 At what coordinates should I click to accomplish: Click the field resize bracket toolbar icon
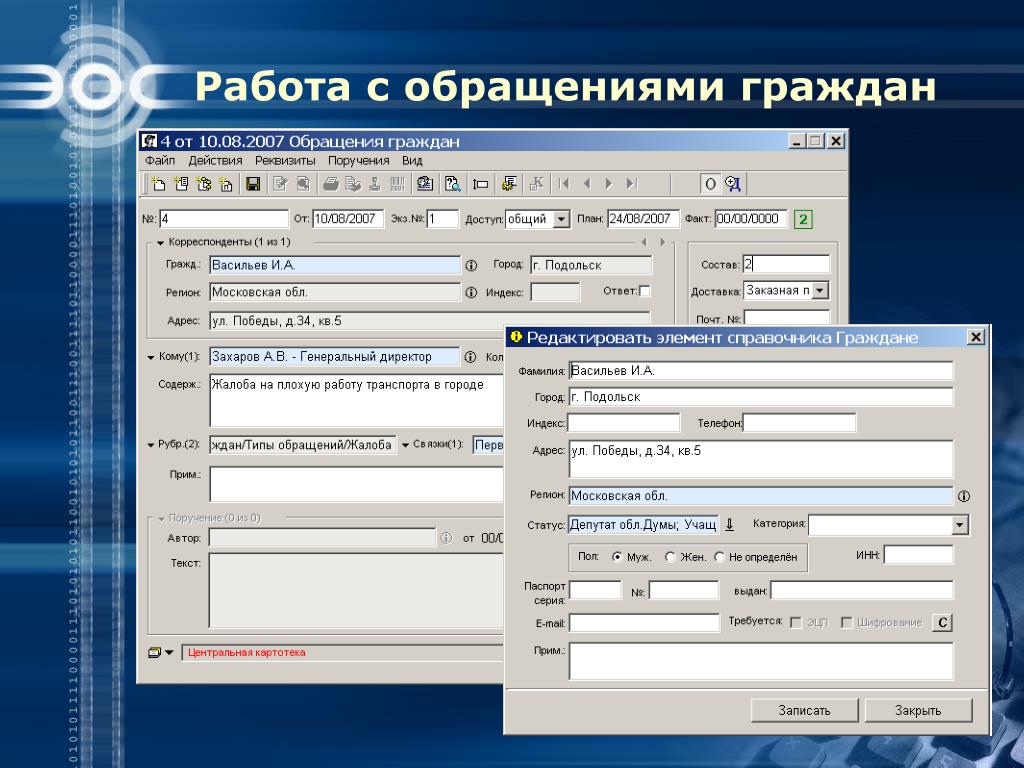point(481,184)
